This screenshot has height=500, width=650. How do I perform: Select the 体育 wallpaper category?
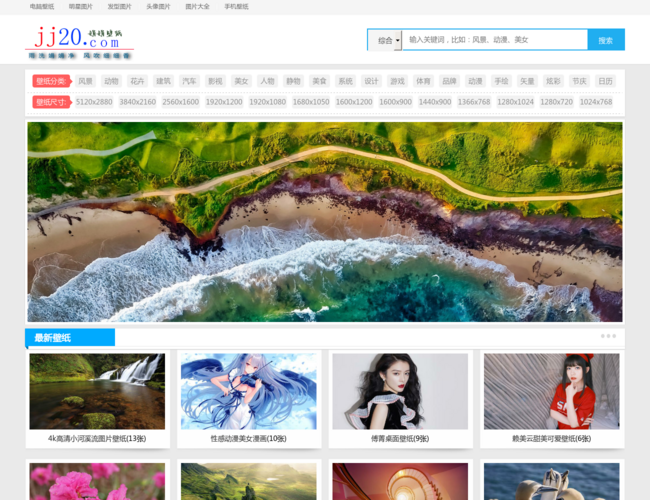(x=423, y=81)
